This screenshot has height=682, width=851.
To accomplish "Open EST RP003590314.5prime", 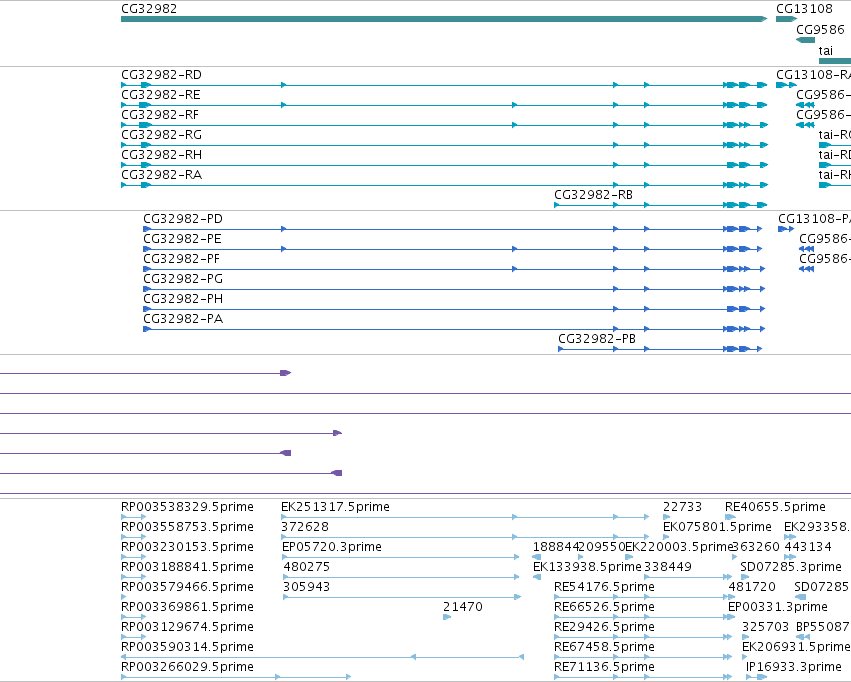I will pos(187,647).
